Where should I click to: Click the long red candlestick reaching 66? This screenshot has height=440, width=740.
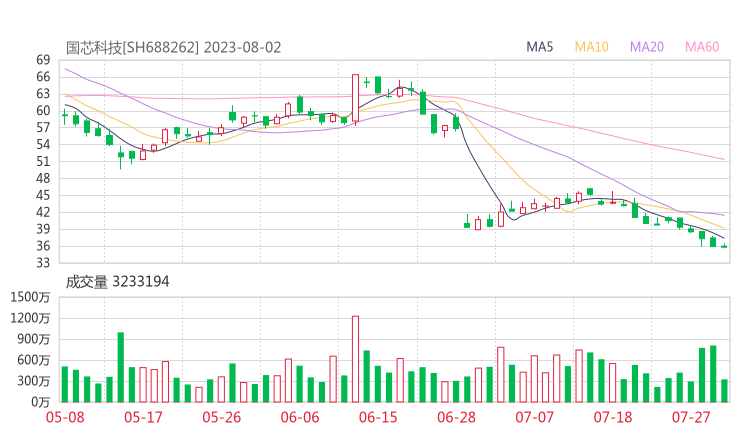355,98
